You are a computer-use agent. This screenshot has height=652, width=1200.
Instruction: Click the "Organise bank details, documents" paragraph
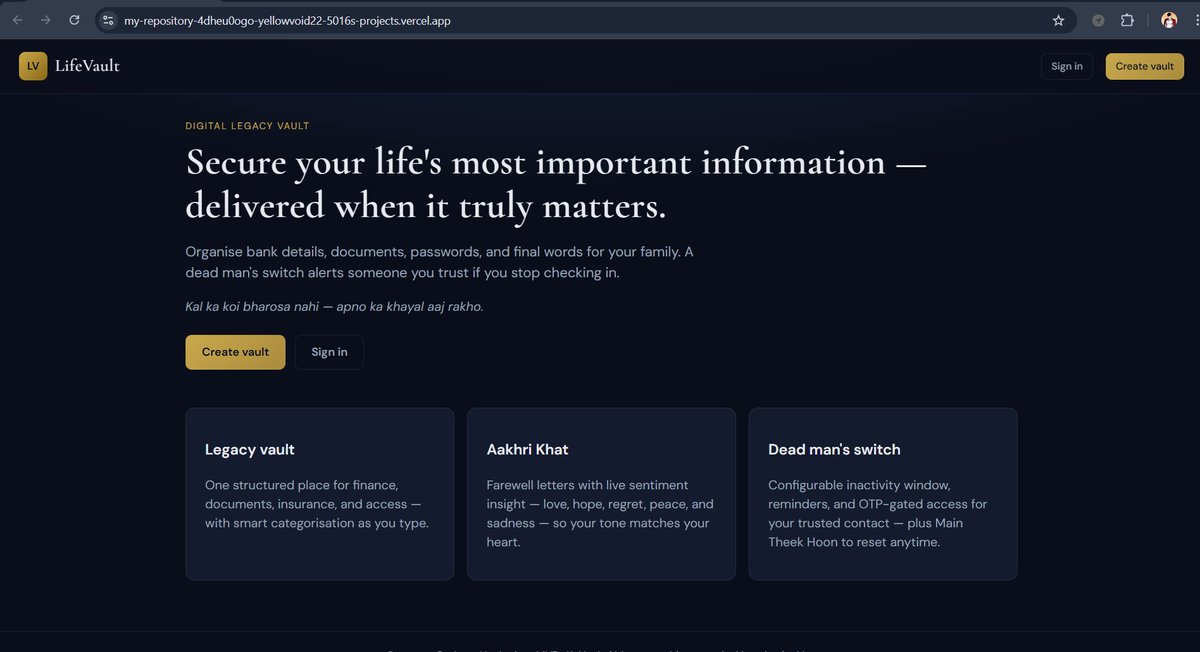pyautogui.click(x=439, y=262)
